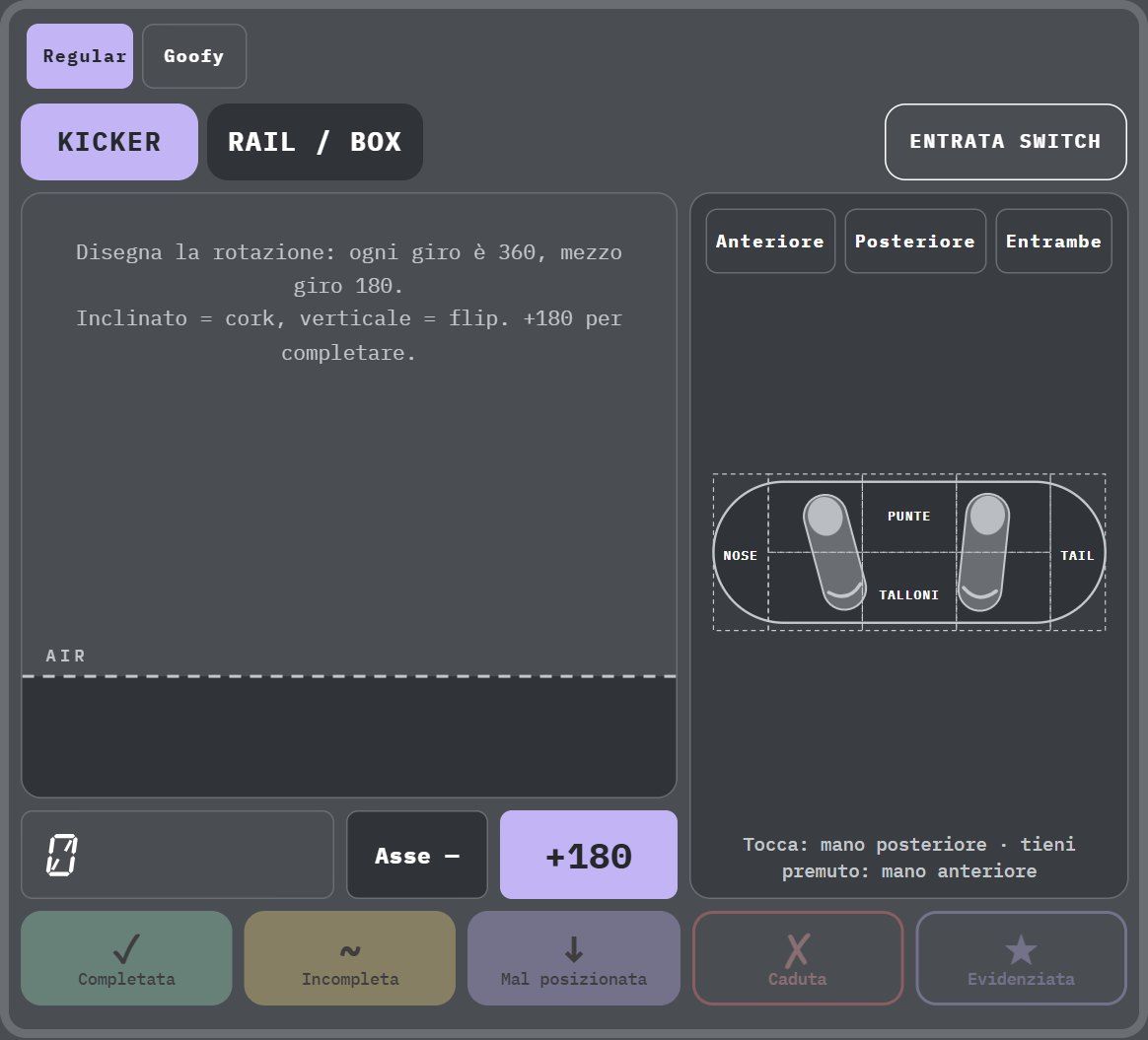Viewport: 1148px width, 1040px height.
Task: Choose Anteriore hand option
Action: (x=770, y=241)
